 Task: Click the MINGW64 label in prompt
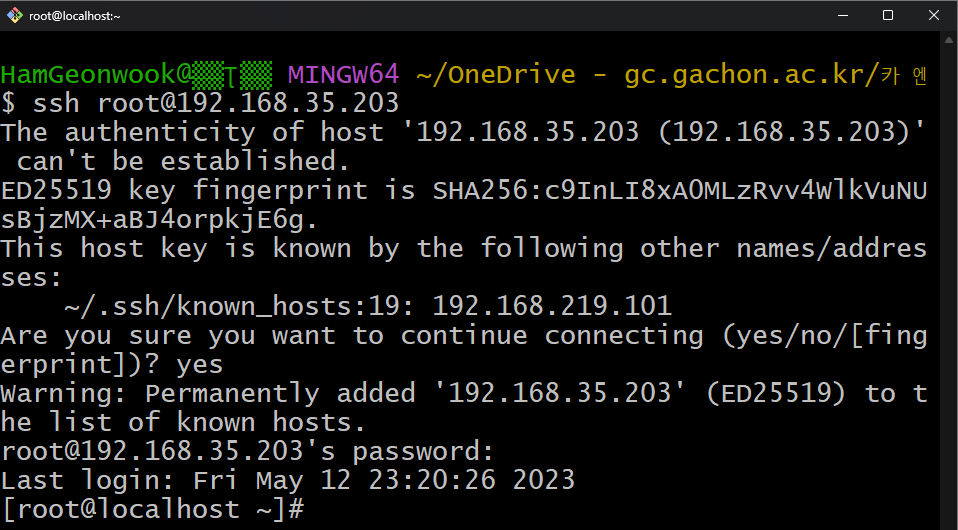[343, 75]
